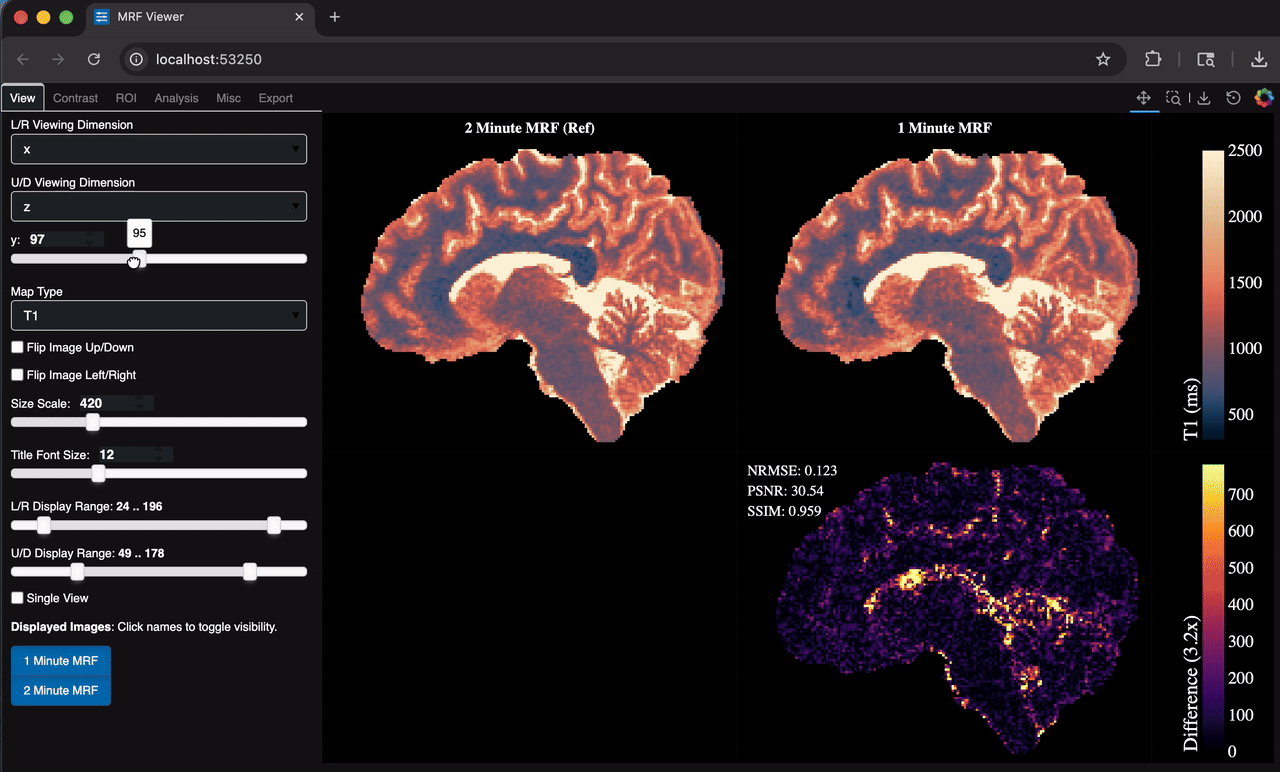Activate the Box Zoom tool
The image size is (1280, 772).
[1174, 97]
